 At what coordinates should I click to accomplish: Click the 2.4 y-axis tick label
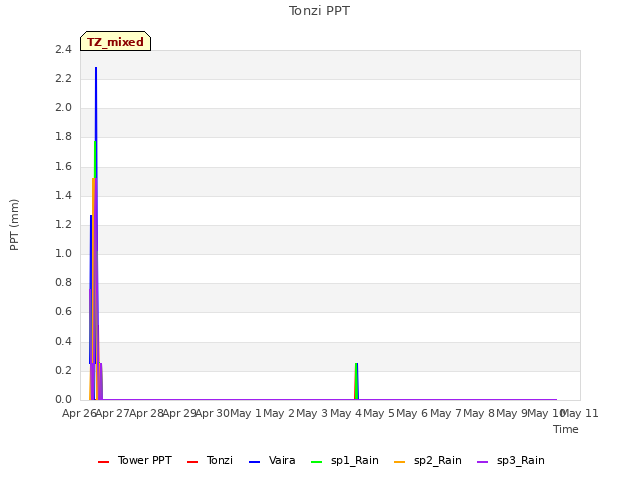tap(63, 49)
